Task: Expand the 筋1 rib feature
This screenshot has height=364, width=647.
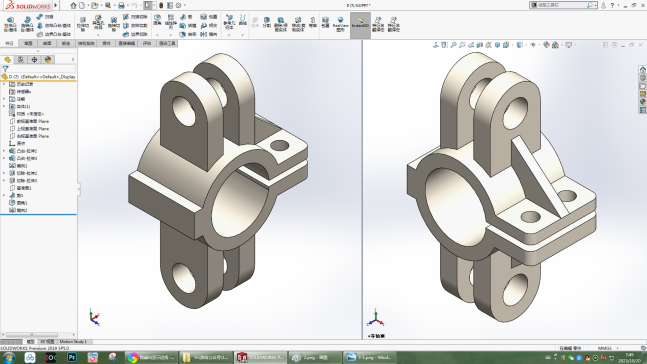Action: tap(4, 196)
